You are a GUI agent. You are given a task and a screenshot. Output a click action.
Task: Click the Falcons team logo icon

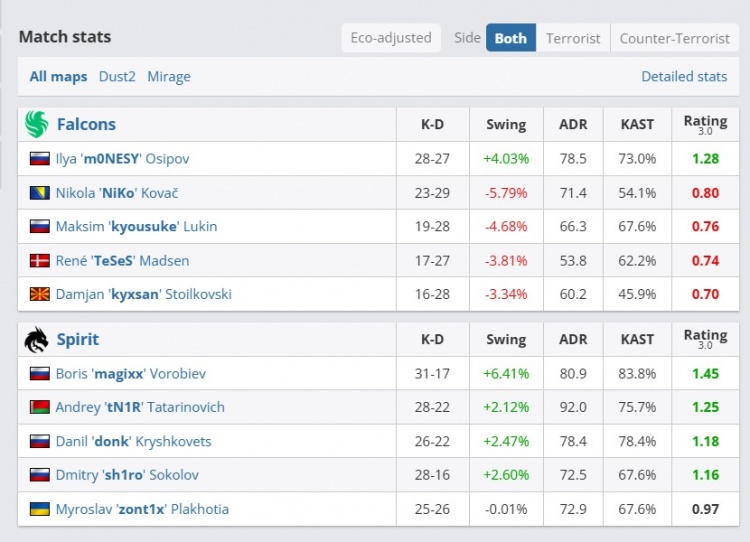(36, 124)
